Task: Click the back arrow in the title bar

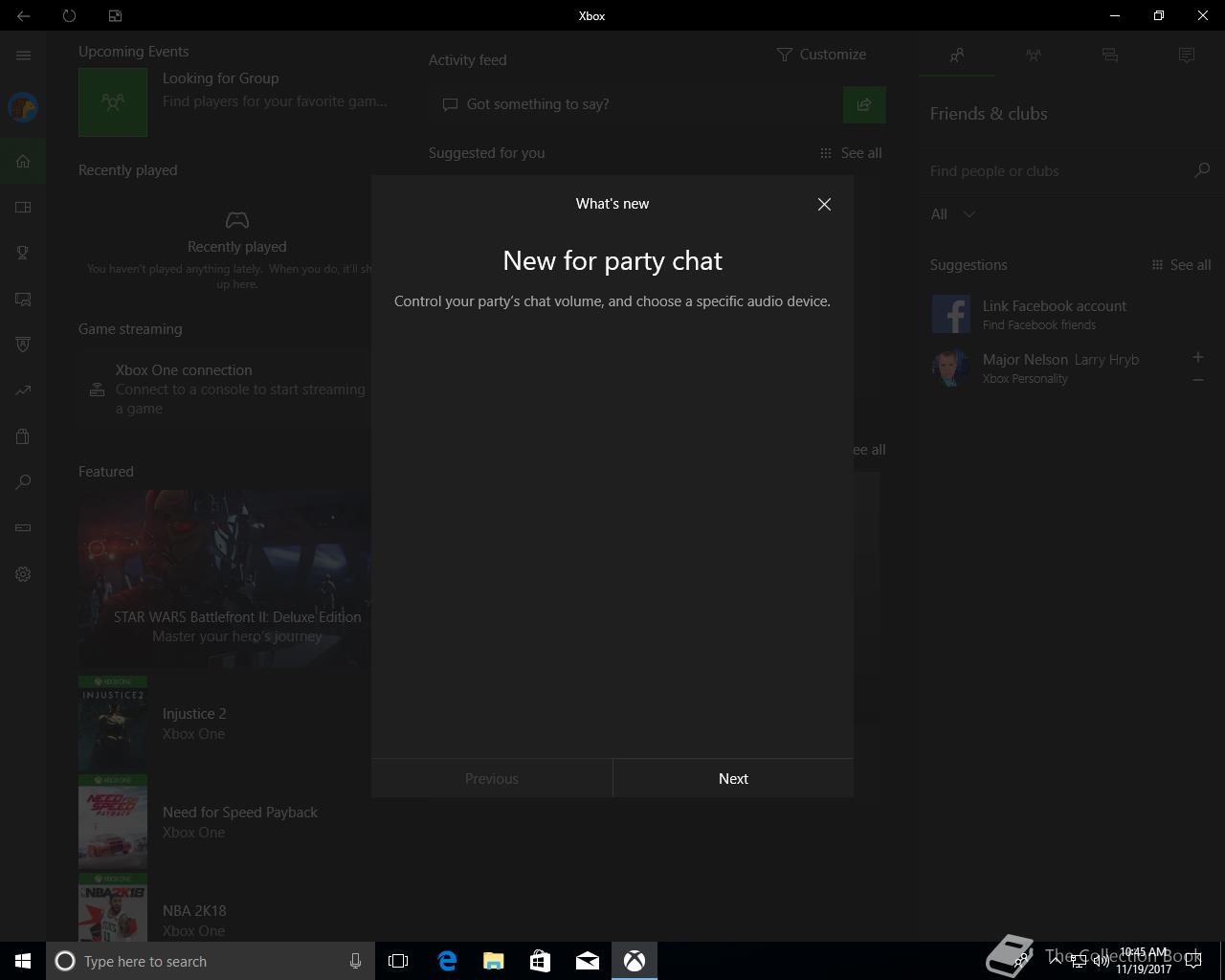Action: click(23, 15)
